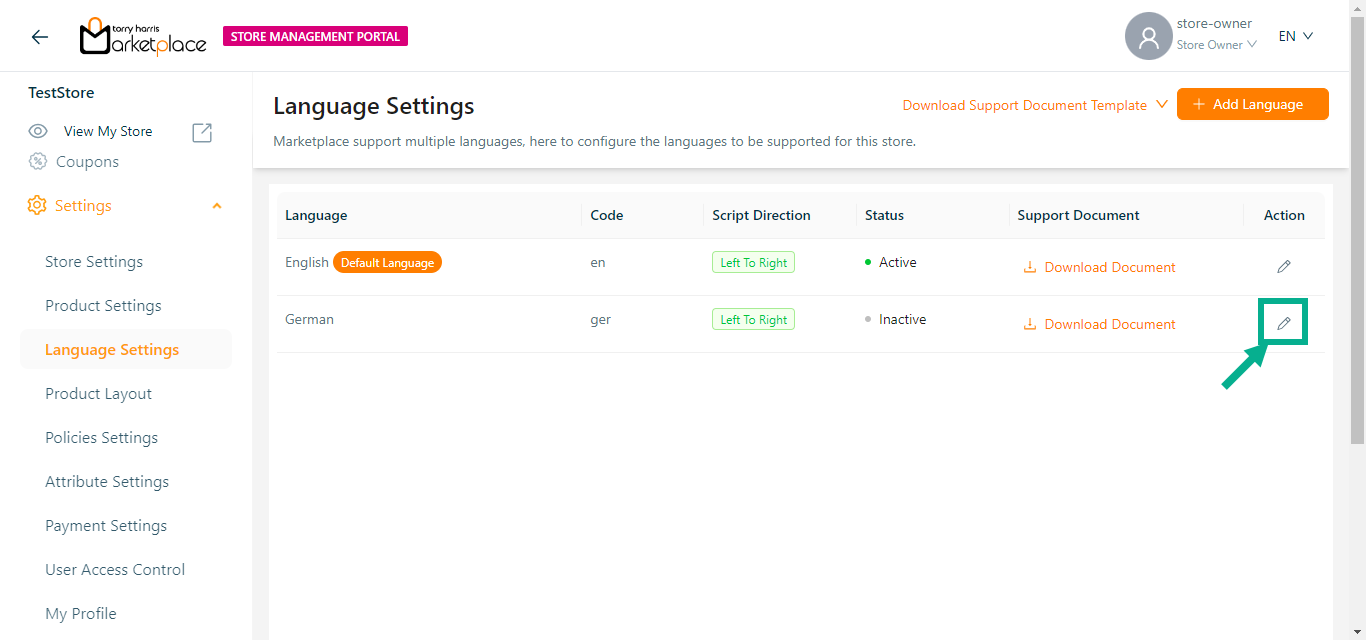Click the Add Language button

click(x=1252, y=104)
